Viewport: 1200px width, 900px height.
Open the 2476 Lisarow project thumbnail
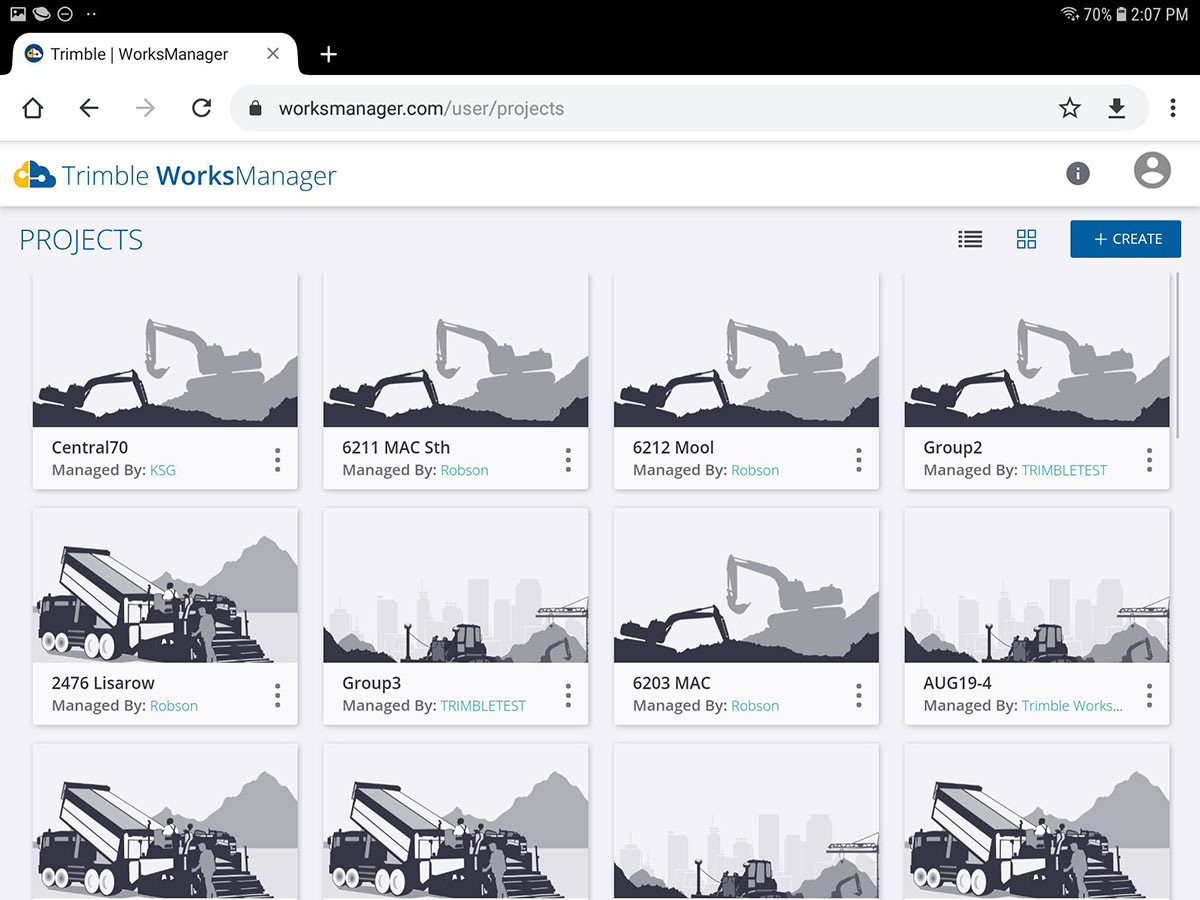click(165, 585)
